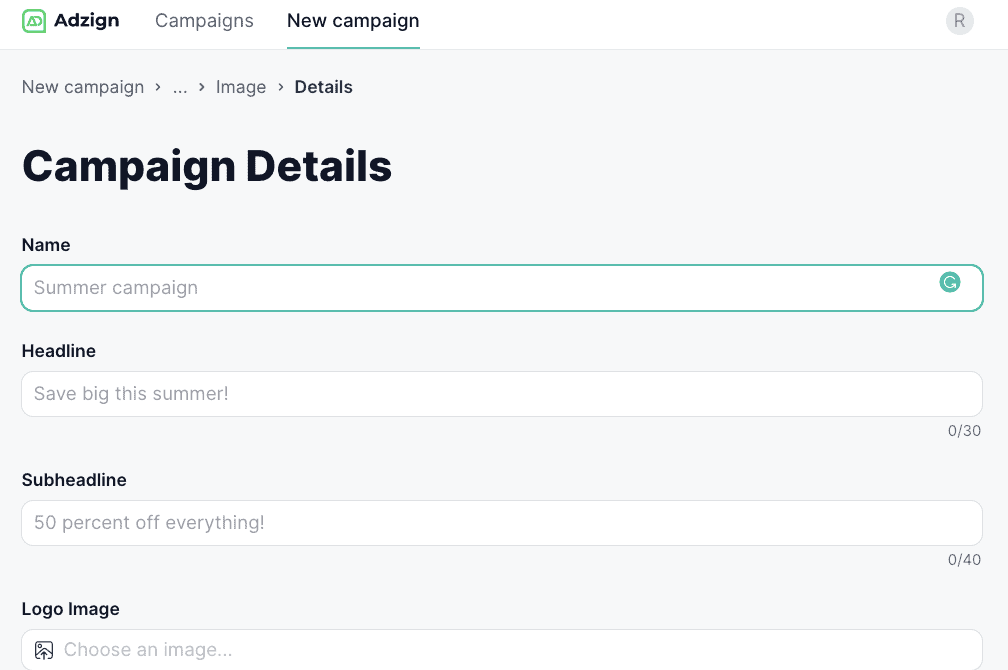Click the Subheadline field label

(x=74, y=480)
